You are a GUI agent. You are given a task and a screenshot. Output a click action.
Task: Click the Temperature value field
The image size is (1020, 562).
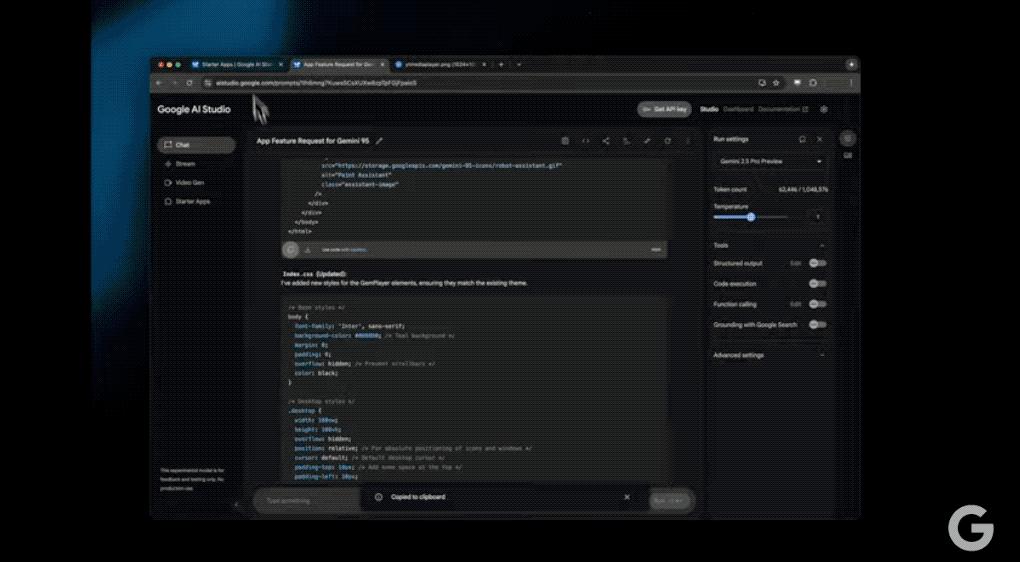[x=818, y=217]
